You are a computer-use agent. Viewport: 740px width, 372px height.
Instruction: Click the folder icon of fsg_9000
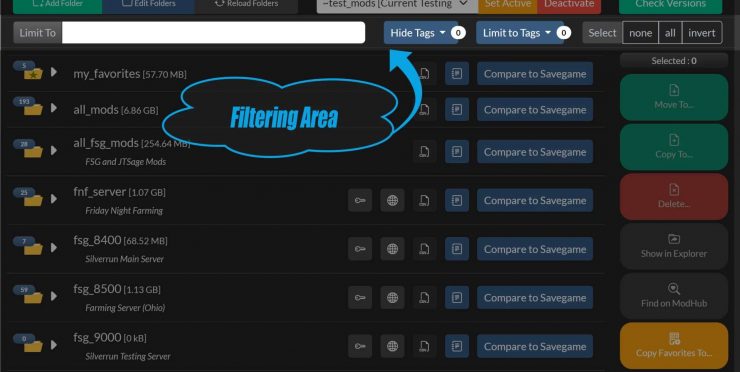pos(33,346)
